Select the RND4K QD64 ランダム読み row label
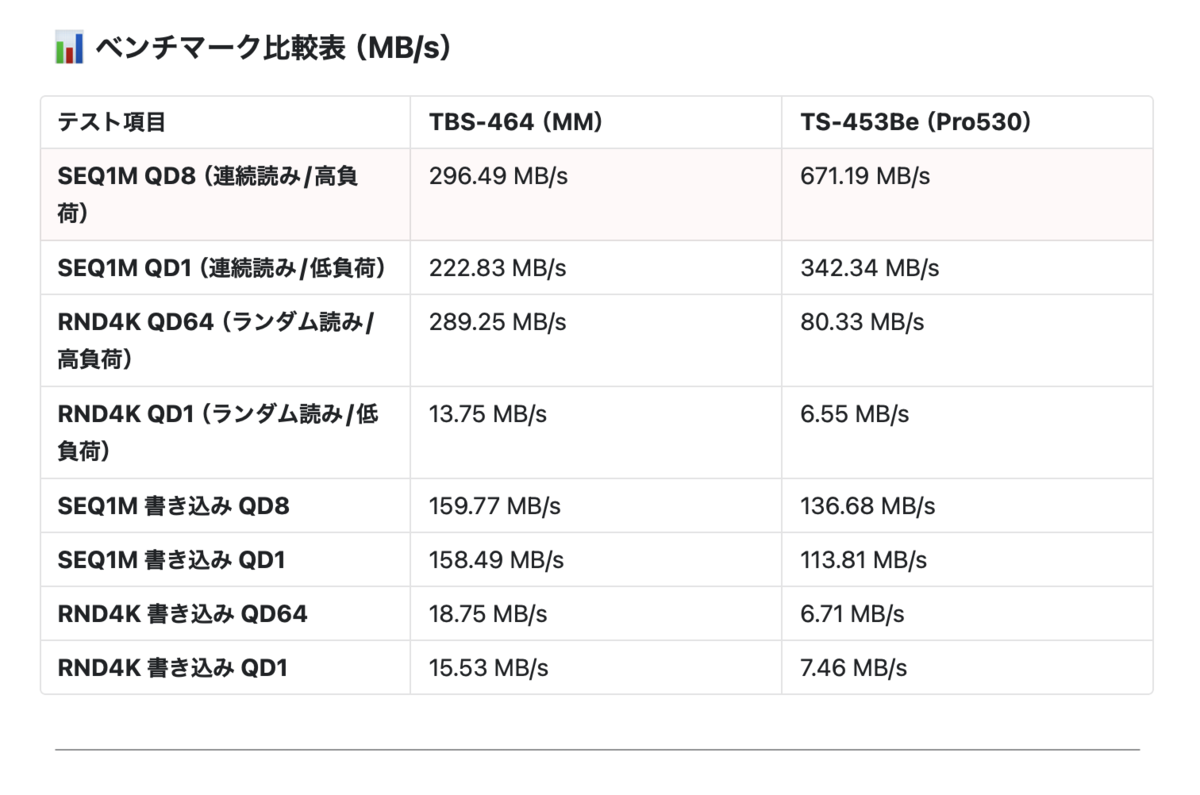This screenshot has height=795, width=1200. point(217,341)
